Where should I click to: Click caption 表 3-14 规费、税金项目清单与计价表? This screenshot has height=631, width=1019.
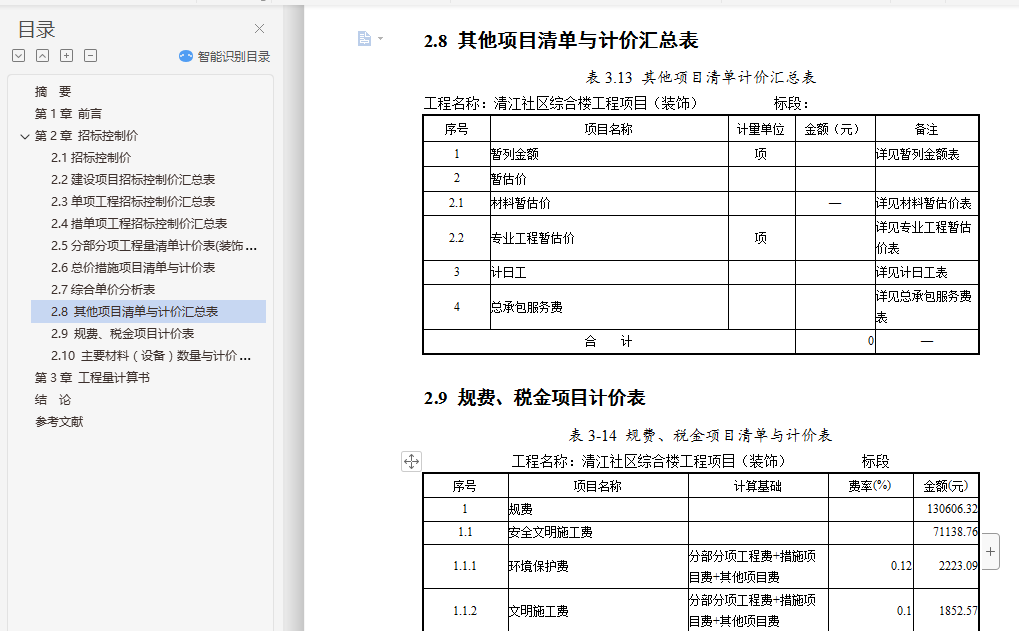coord(701,435)
